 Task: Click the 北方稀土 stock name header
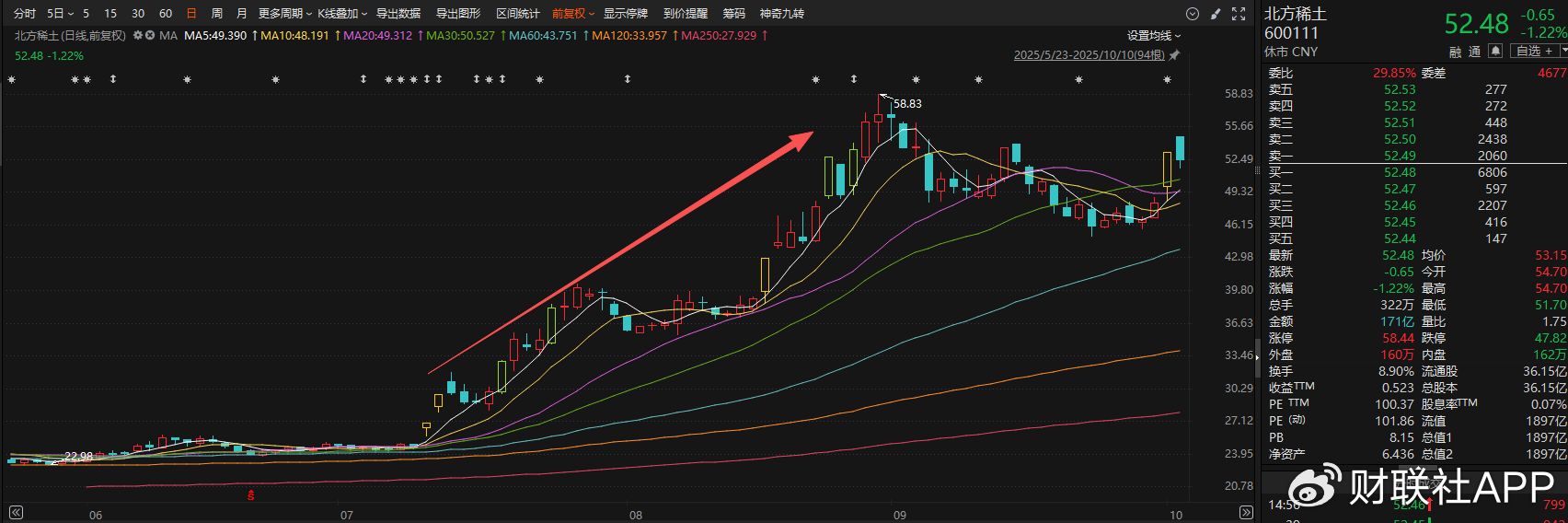(x=1296, y=14)
